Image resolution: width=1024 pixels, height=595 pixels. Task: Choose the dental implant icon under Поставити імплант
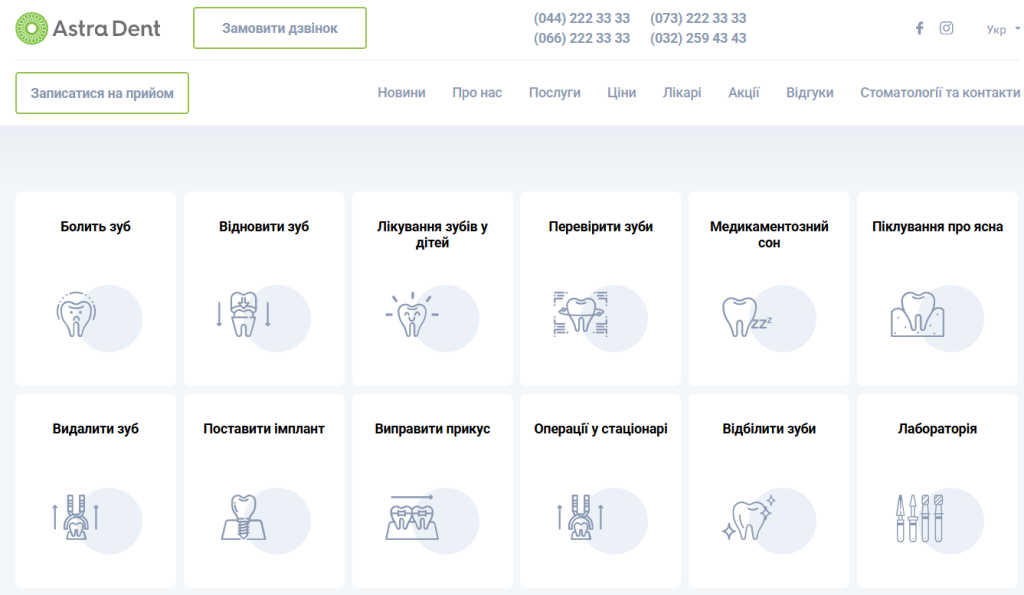tap(244, 517)
